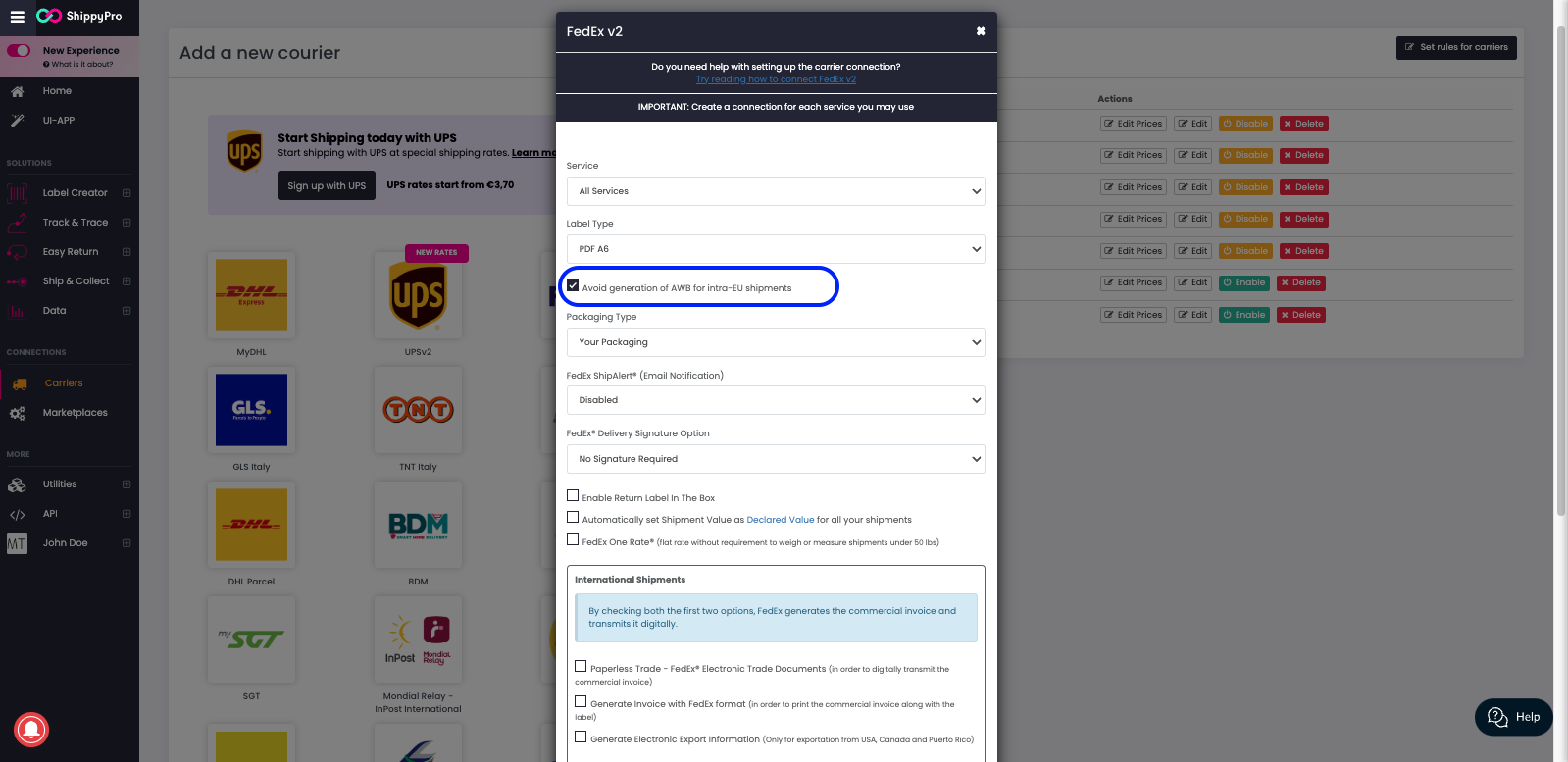This screenshot has height=762, width=1568.
Task: Click the UPS shield logo in banner
Action: (x=244, y=152)
